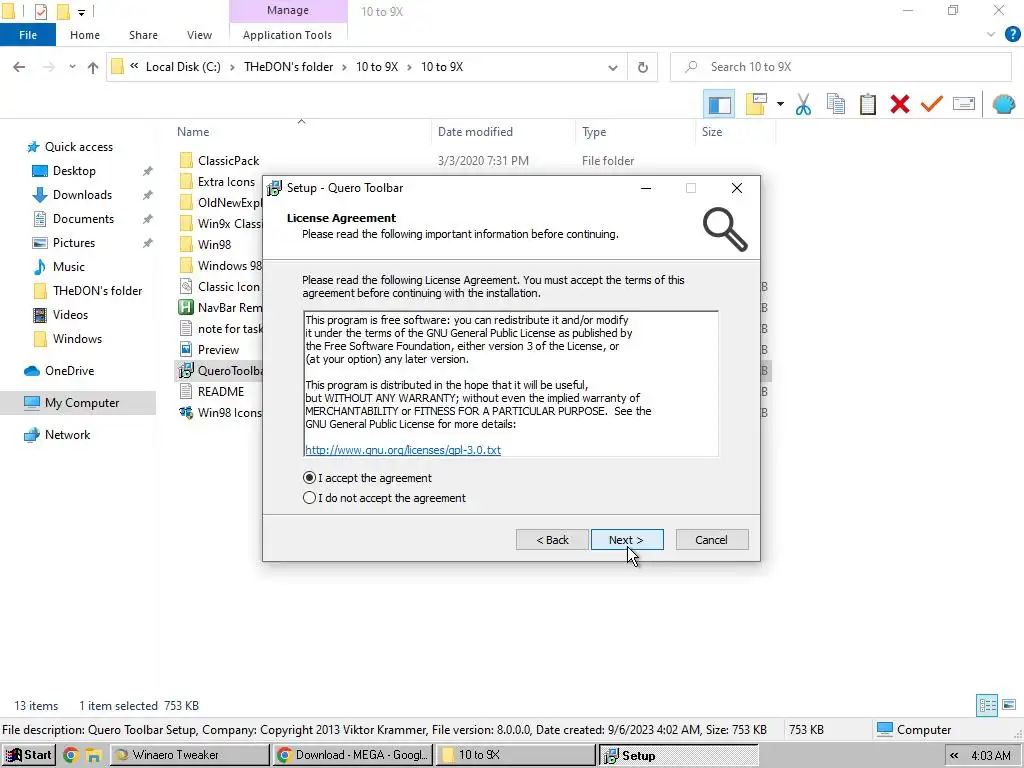1024x768 pixels.
Task: Expand the ribbon chevron
Action: click(991, 35)
